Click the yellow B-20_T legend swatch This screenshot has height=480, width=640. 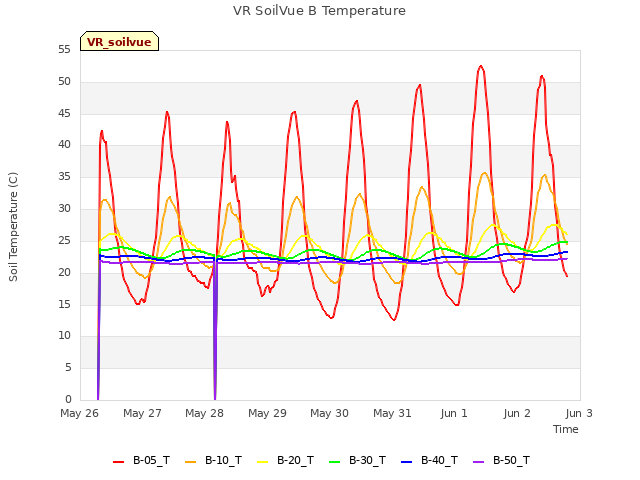tap(262, 462)
